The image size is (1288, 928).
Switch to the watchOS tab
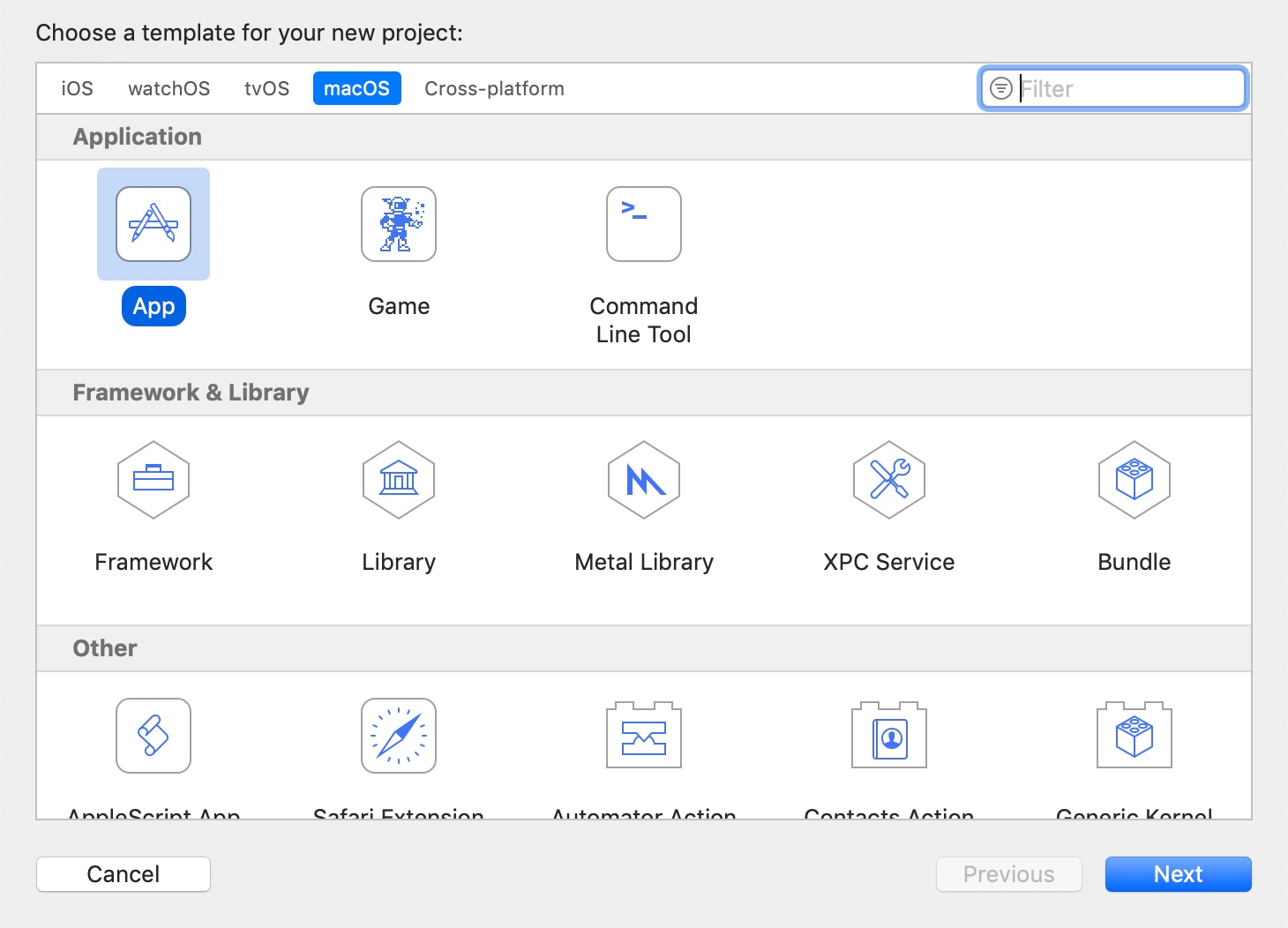pyautogui.click(x=168, y=88)
